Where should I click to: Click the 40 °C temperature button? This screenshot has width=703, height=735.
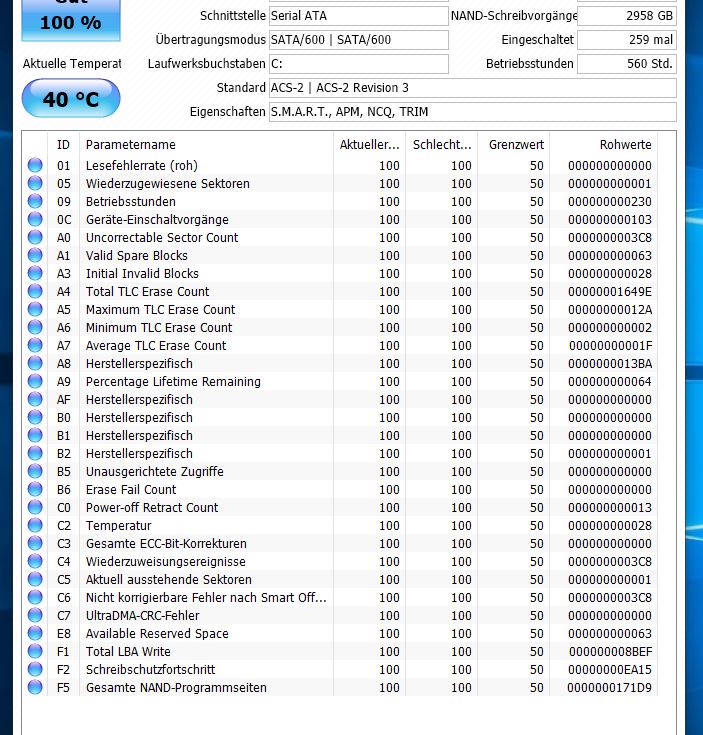click(71, 98)
